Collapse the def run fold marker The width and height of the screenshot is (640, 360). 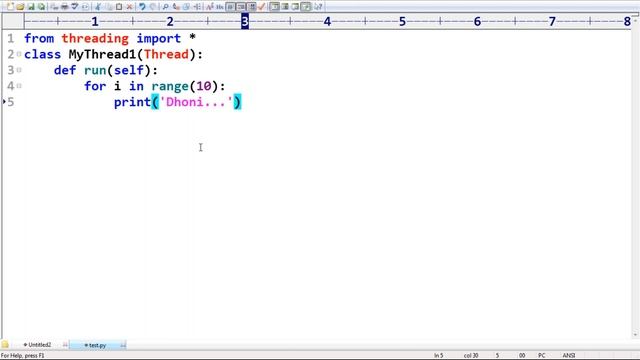(x=19, y=70)
